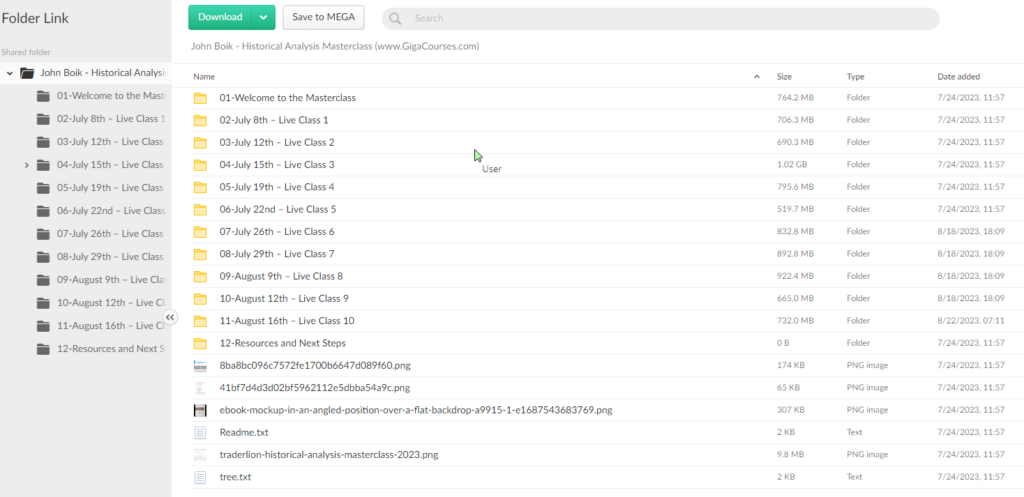Click the search magnifier icon
1024x497 pixels.
pyautogui.click(x=396, y=18)
